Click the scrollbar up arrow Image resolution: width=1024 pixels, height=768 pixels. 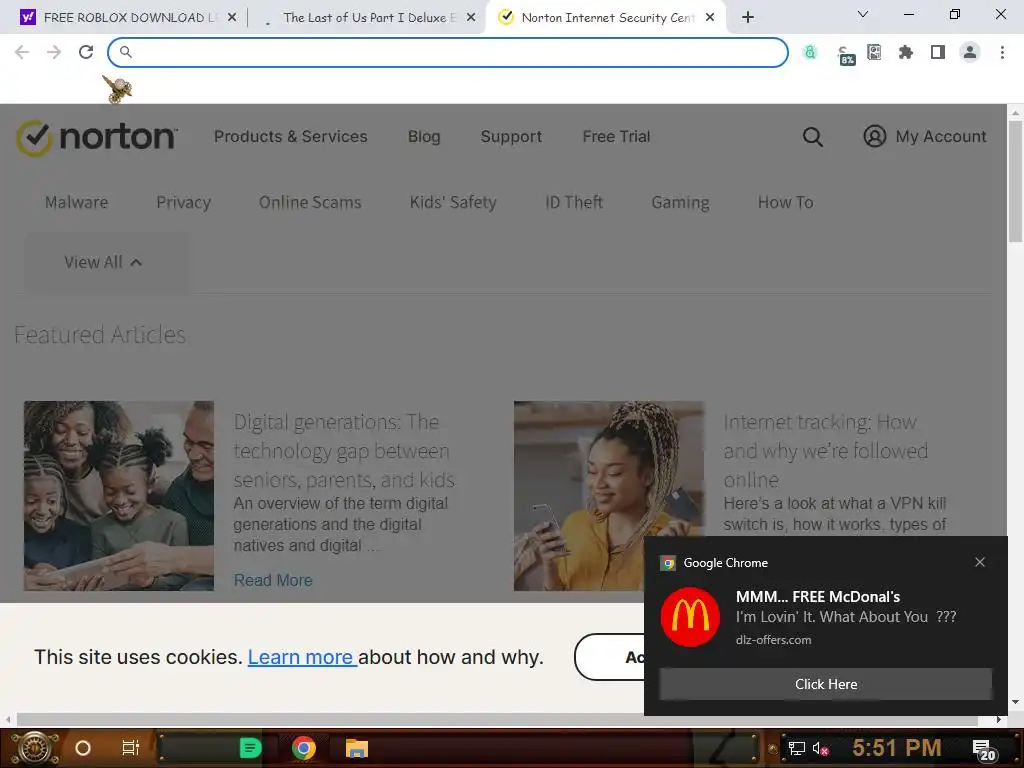[1016, 112]
